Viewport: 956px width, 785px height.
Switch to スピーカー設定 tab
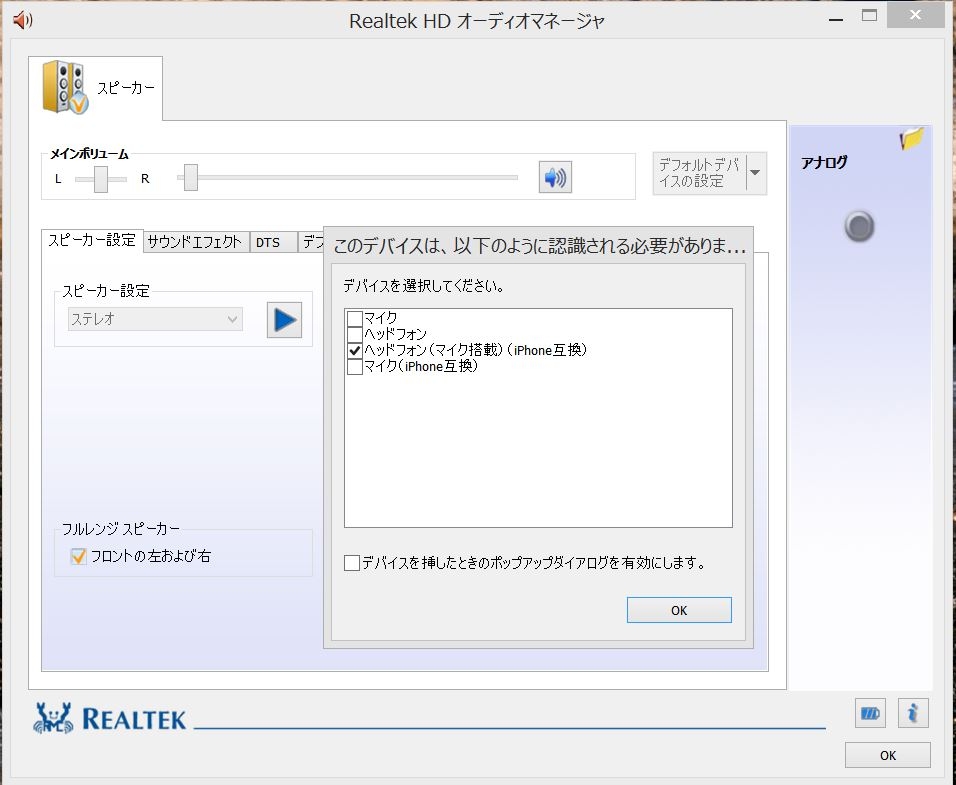[x=92, y=240]
